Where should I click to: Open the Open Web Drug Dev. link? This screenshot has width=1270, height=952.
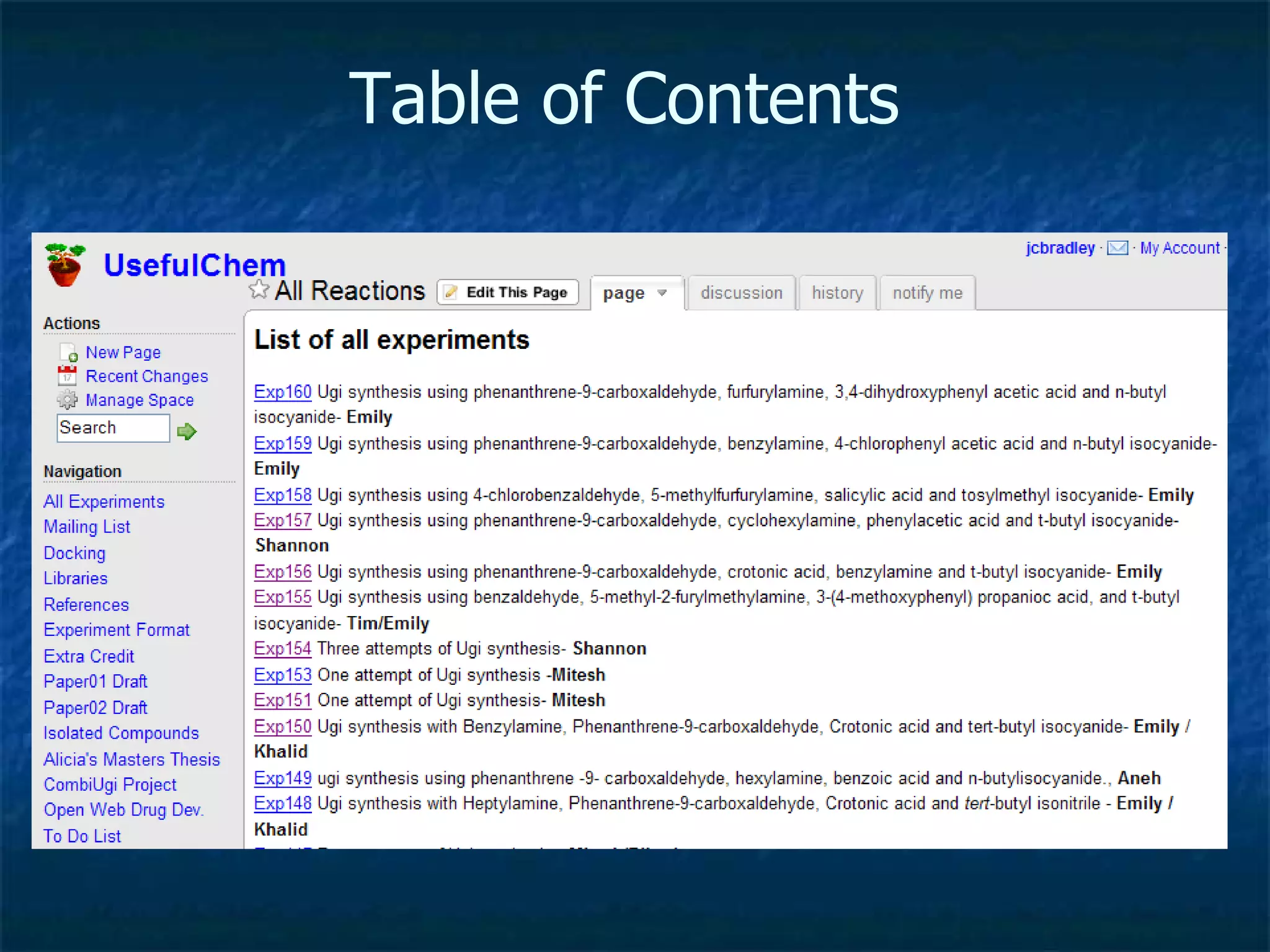[x=123, y=810]
